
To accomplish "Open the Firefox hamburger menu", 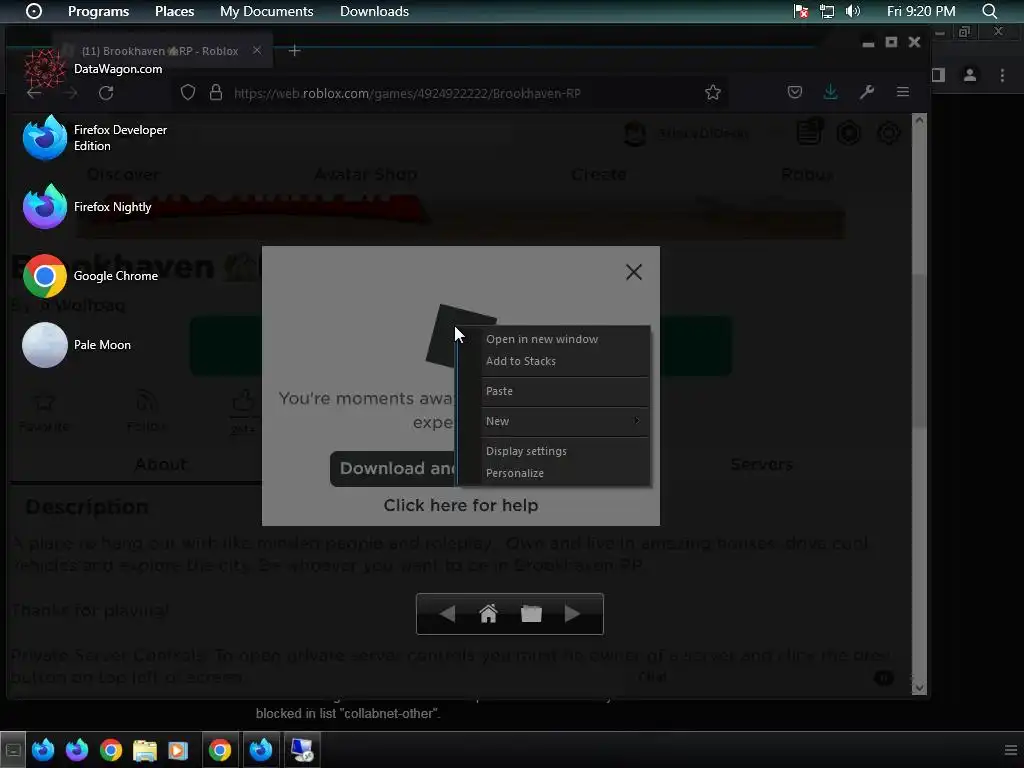I will click(x=903, y=92).
